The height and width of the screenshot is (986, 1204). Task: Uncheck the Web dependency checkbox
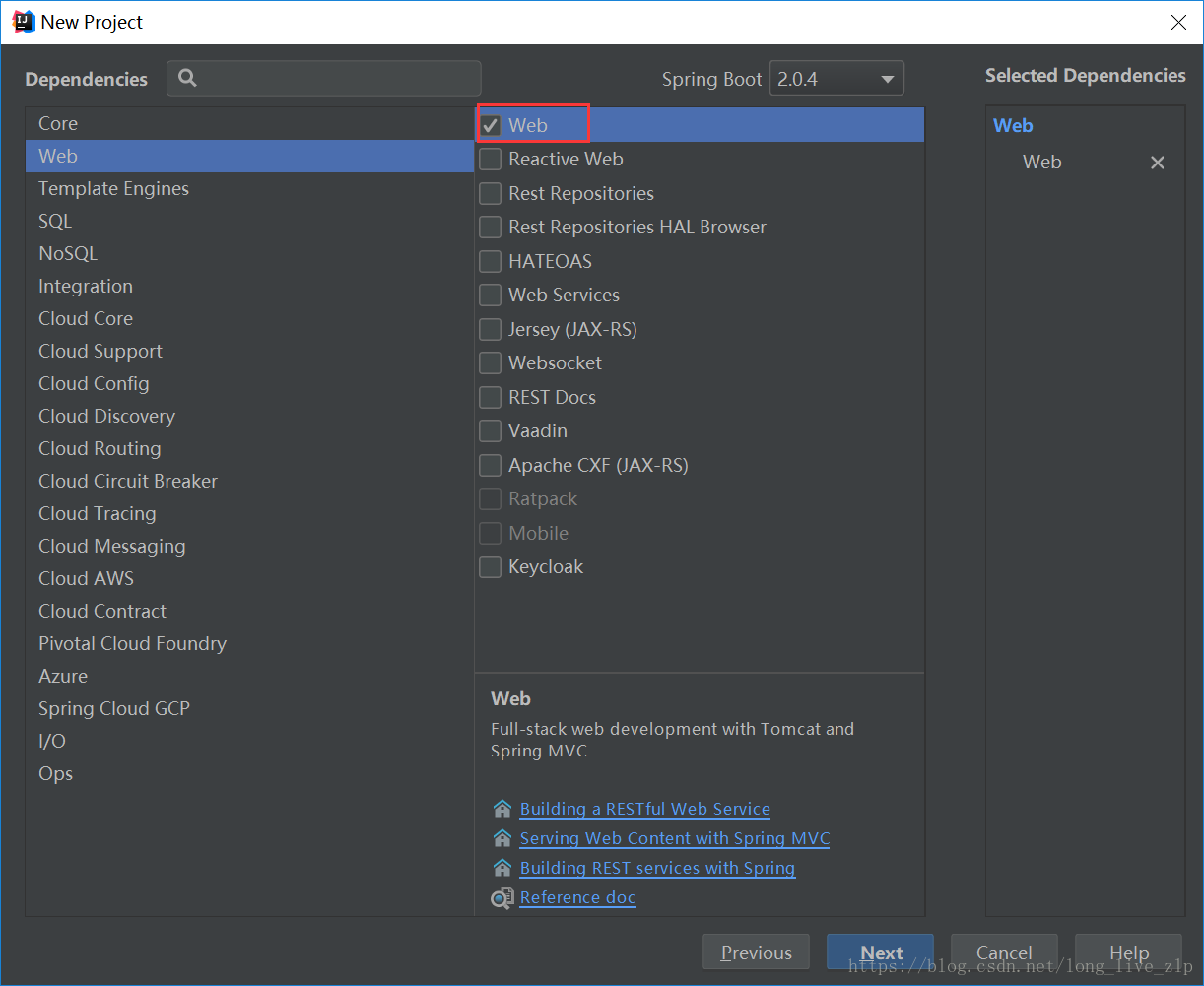pyautogui.click(x=490, y=125)
